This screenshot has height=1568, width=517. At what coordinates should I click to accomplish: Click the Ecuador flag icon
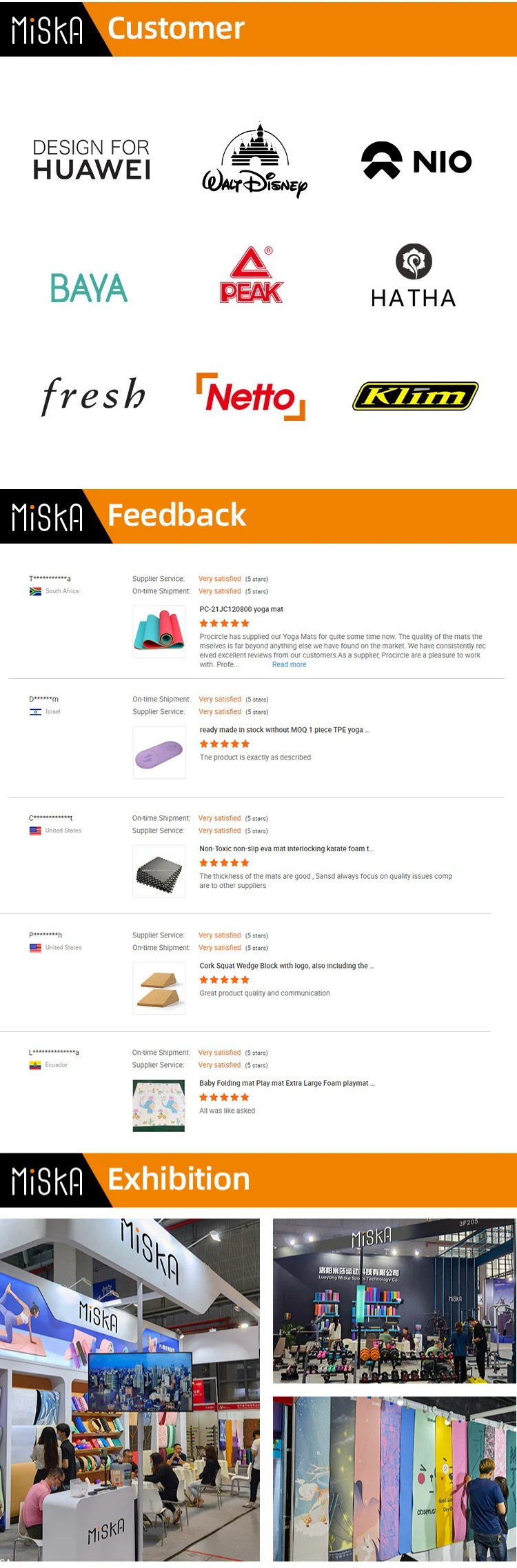35,1065
